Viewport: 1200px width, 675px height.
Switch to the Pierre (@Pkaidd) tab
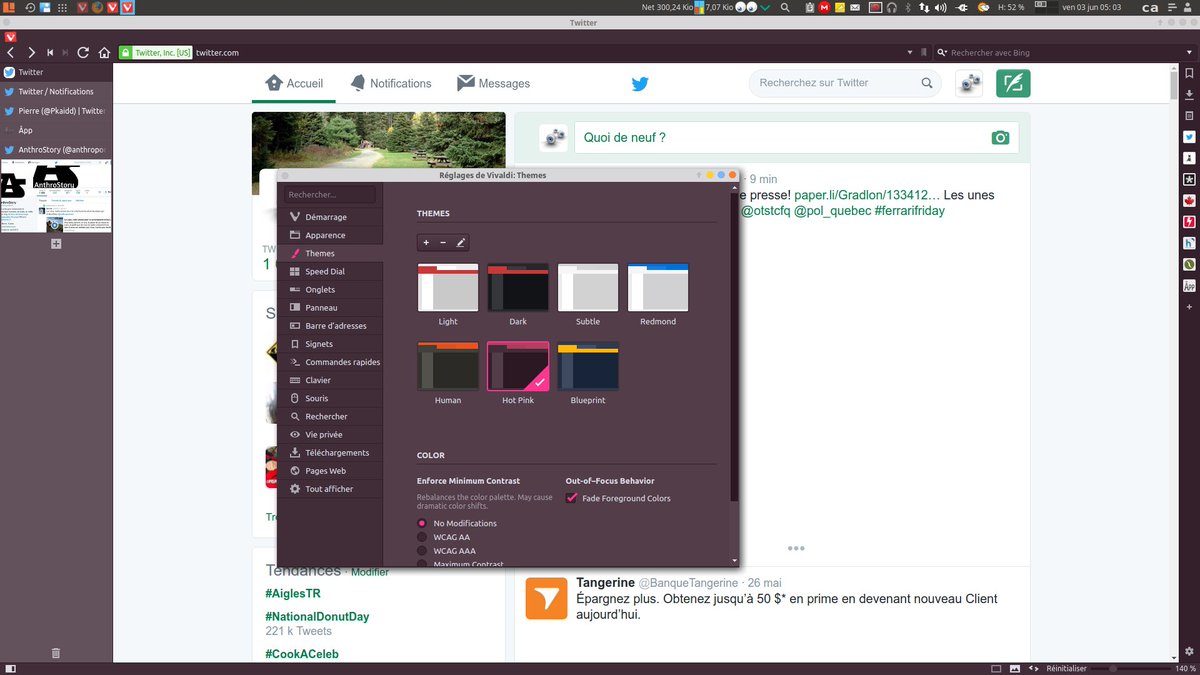click(56, 111)
